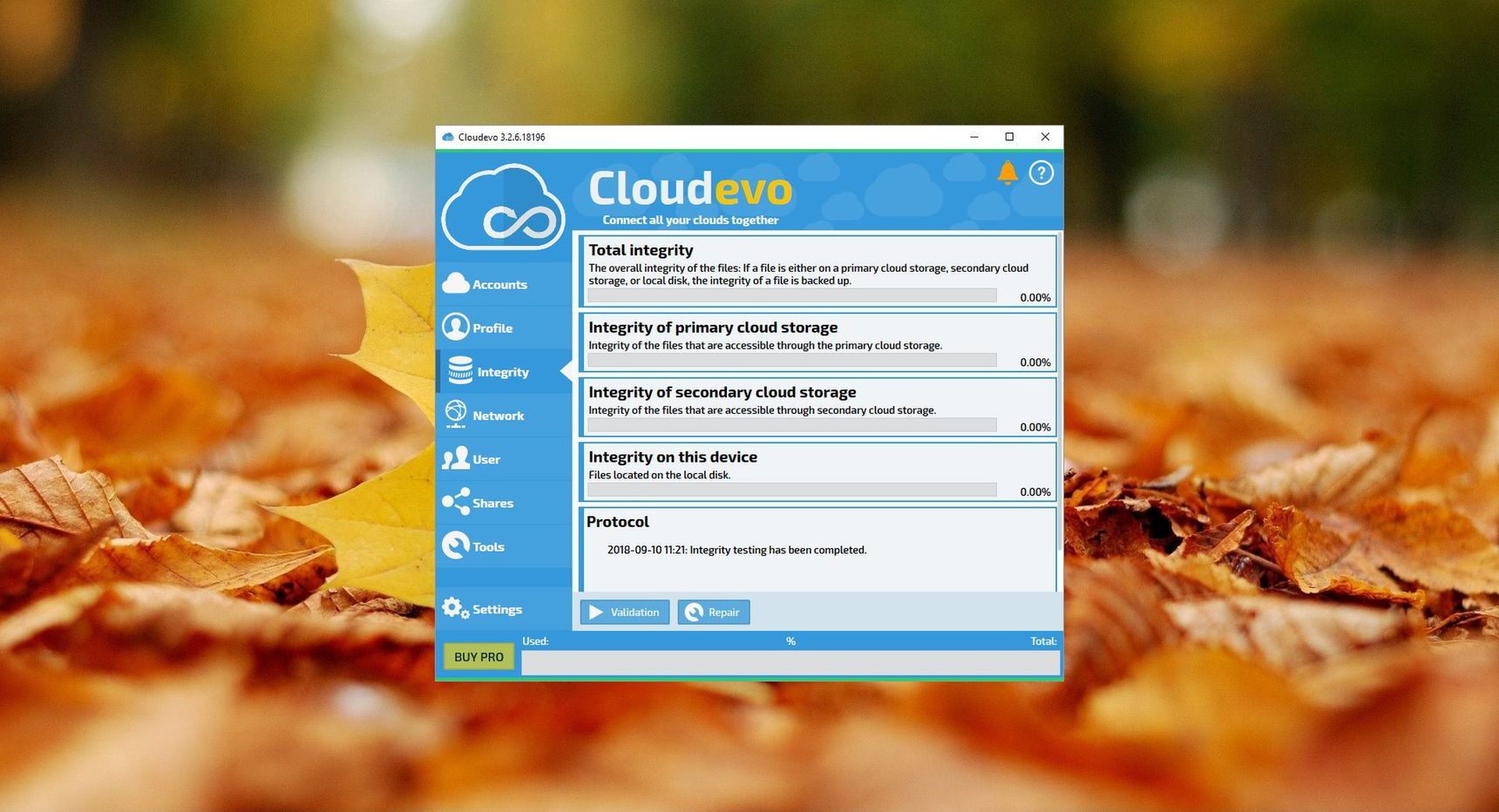Maximize the Cloudevo window

point(1009,137)
